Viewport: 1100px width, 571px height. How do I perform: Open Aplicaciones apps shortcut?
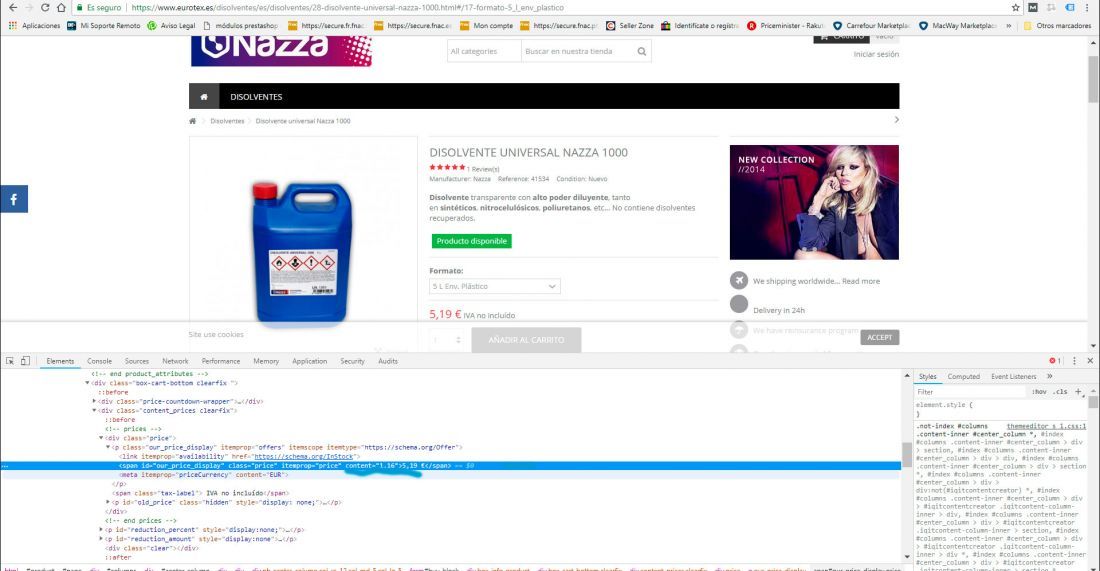(x=34, y=25)
